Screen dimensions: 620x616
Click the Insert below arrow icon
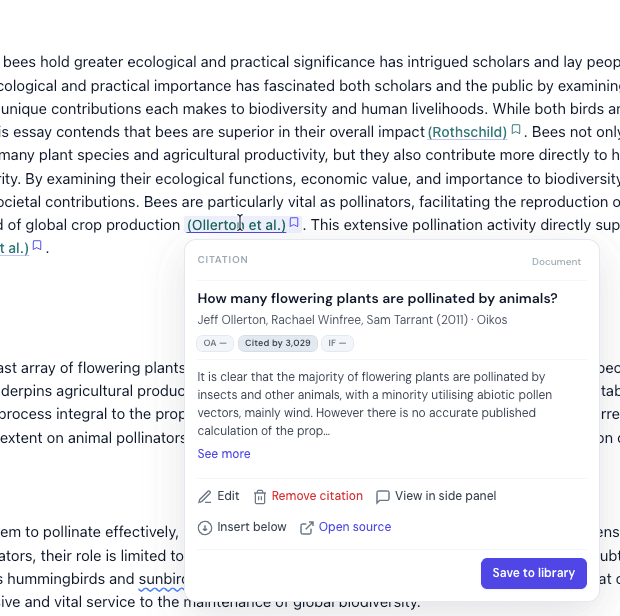205,528
